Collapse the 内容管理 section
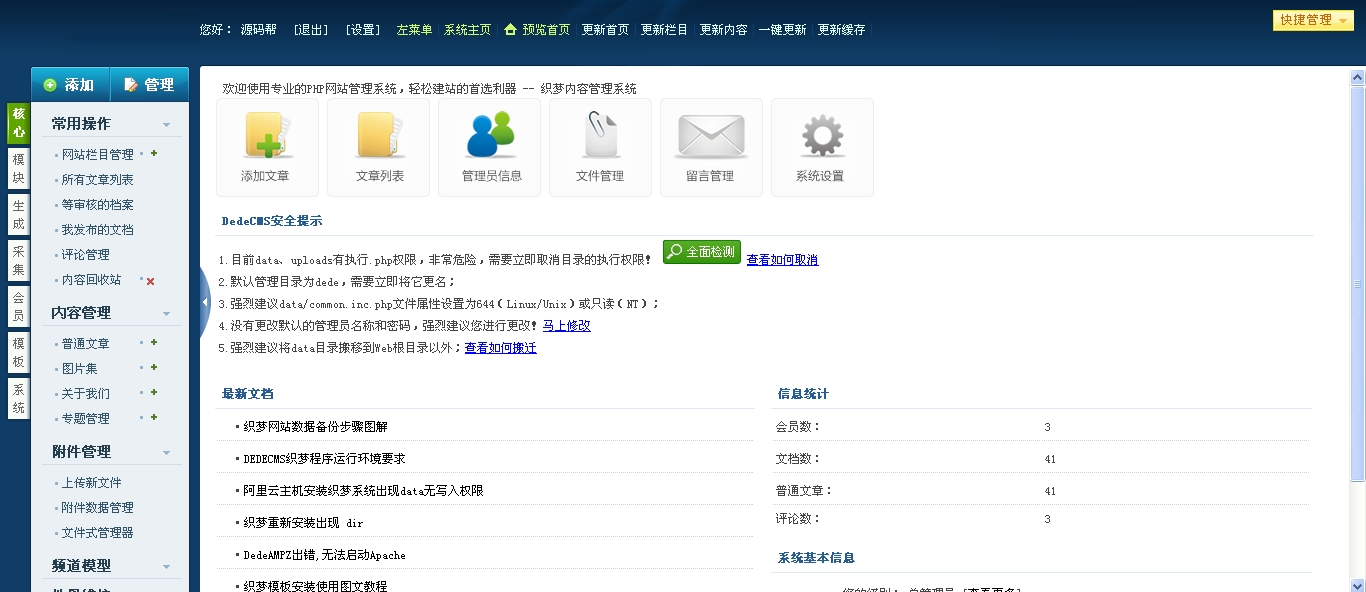Viewport: 1366px width, 592px height. 167,314
